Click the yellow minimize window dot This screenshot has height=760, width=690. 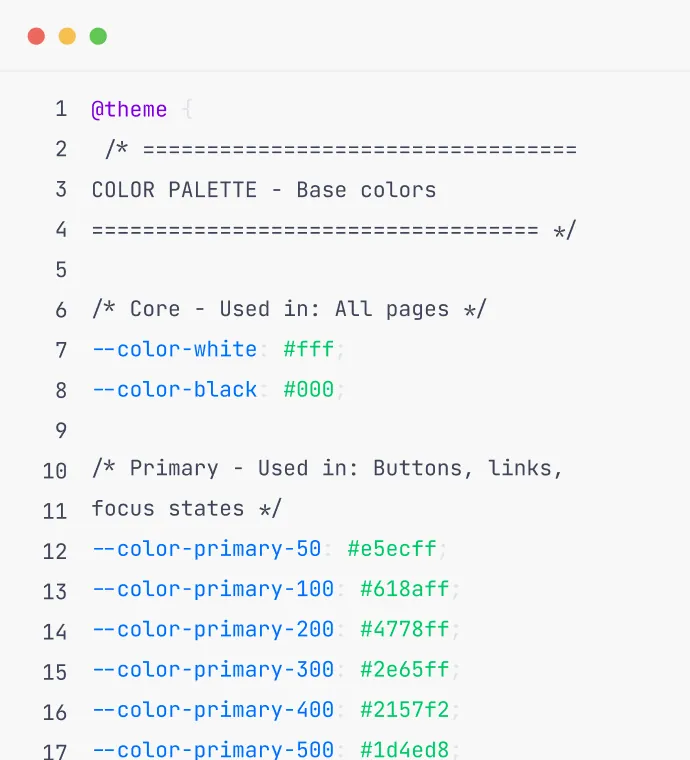pyautogui.click(x=67, y=36)
